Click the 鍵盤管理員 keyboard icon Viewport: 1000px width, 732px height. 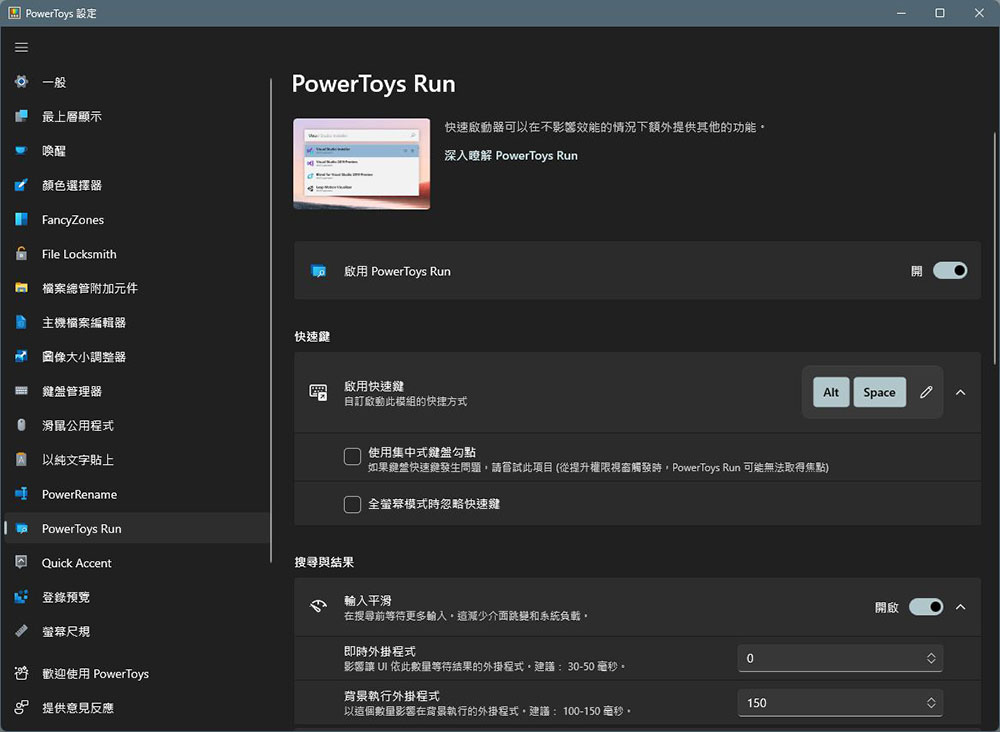click(21, 391)
